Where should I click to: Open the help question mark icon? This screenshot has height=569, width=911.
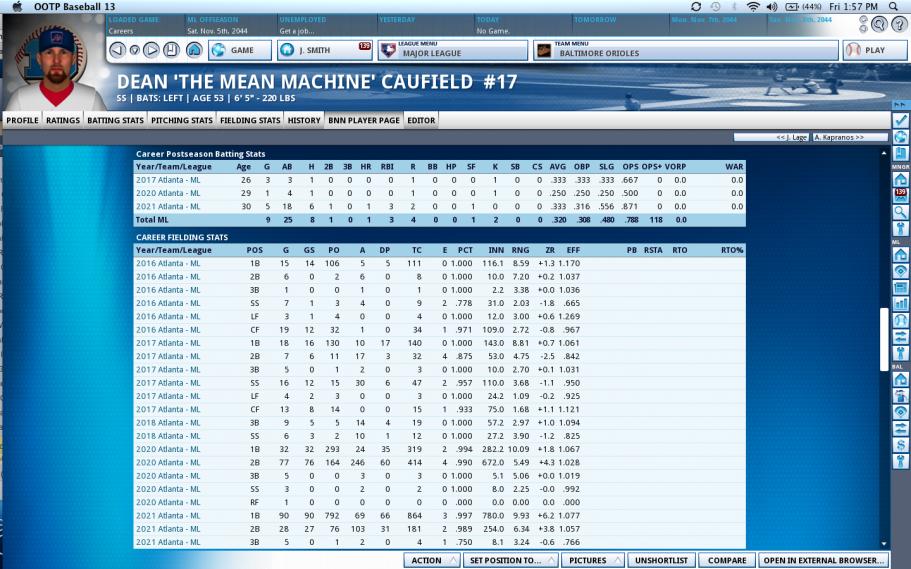pyautogui.click(x=899, y=24)
